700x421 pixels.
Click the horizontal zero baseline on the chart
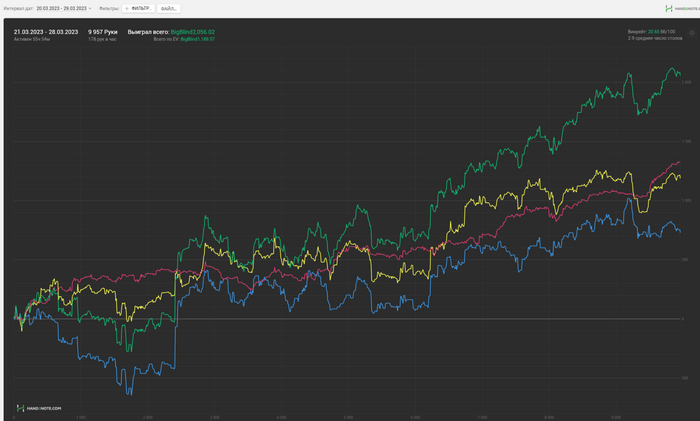click(x=550, y=319)
